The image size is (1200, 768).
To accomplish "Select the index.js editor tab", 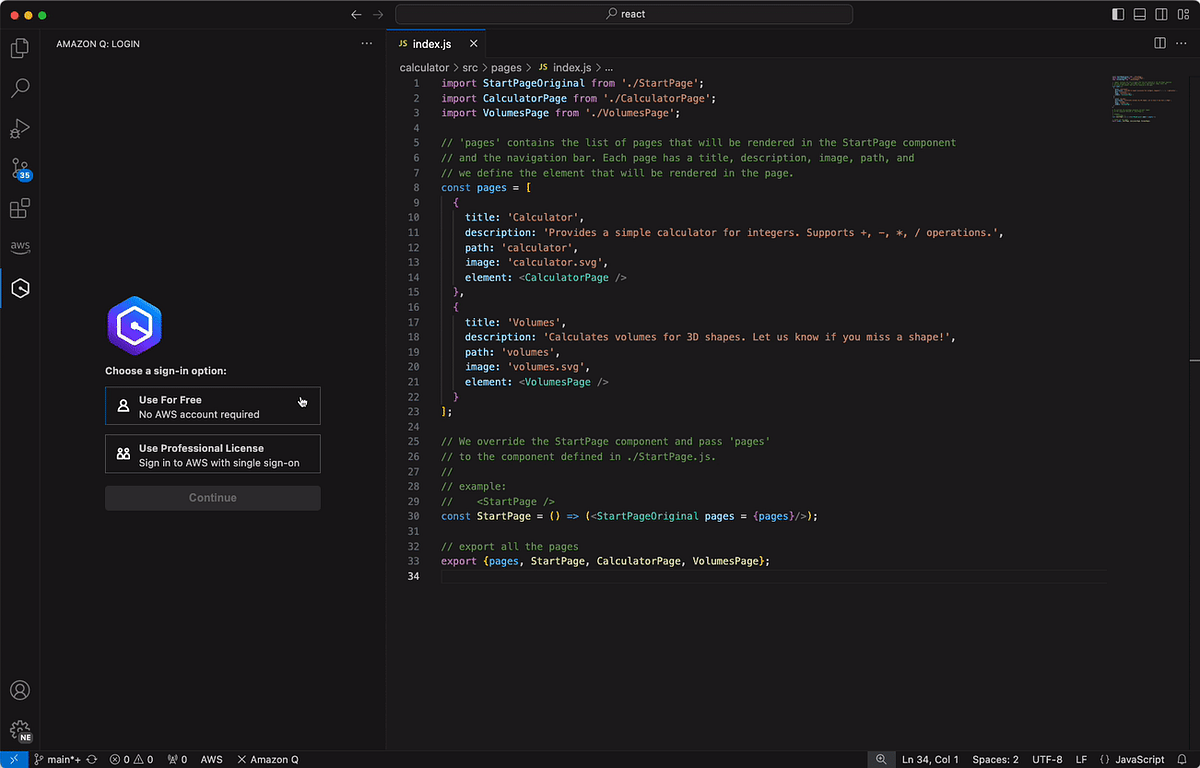I will tap(437, 43).
